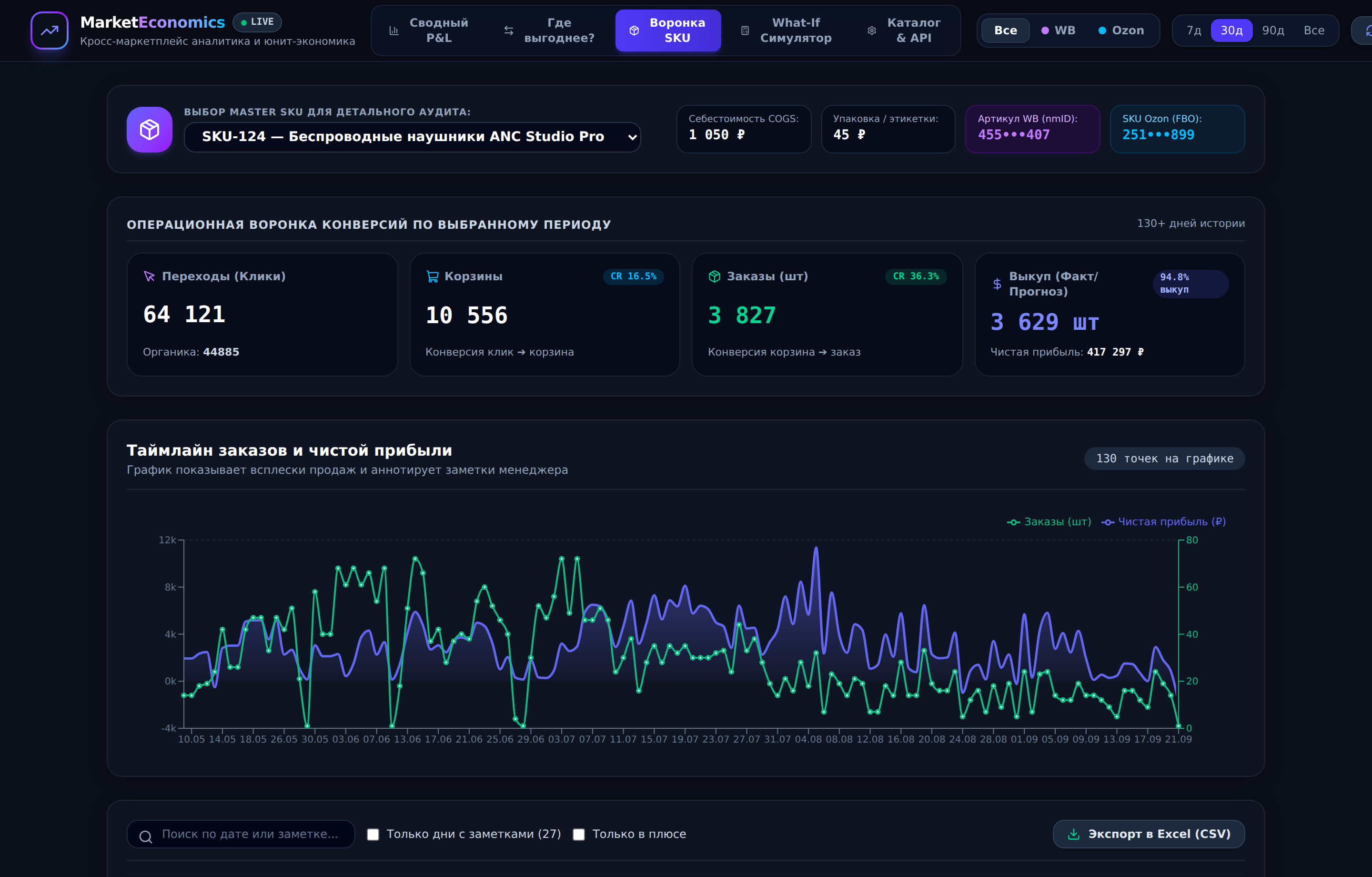Click the download icon in export button
The image size is (1372, 877).
1073,834
